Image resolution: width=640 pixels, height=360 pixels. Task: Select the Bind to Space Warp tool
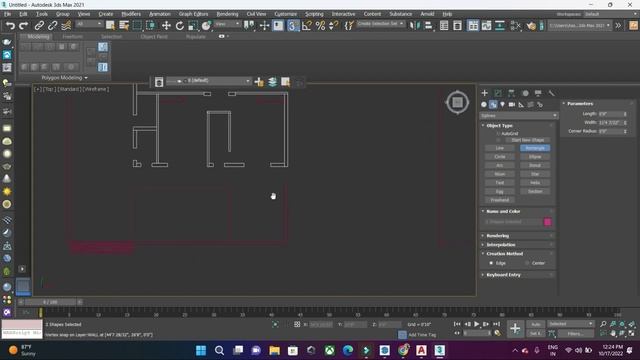[x=66, y=26]
